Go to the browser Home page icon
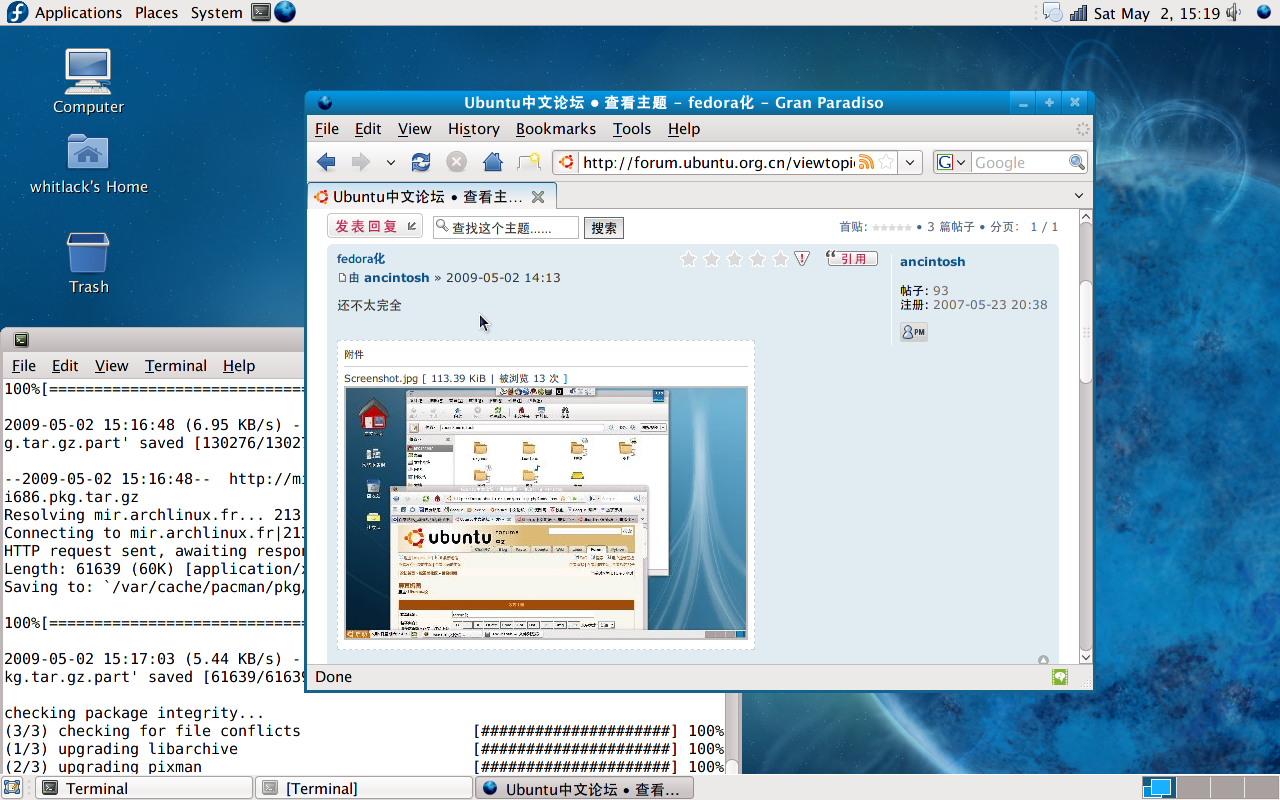 click(x=492, y=162)
